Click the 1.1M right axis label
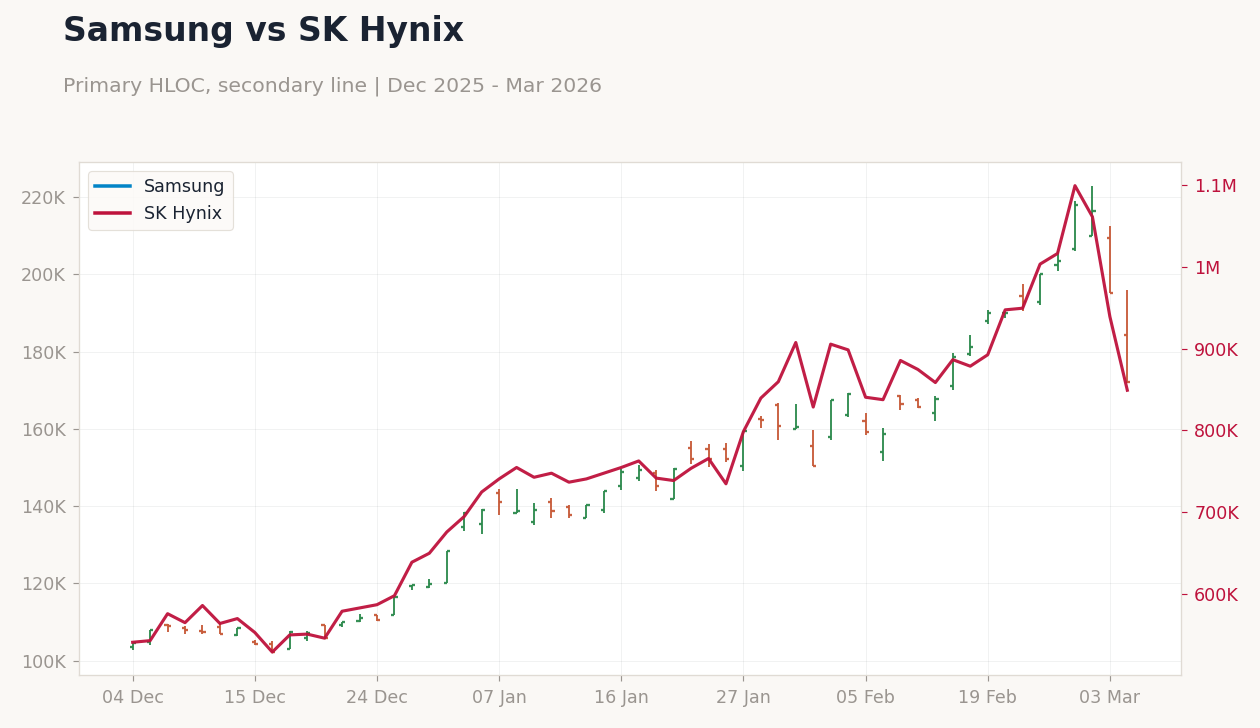1260x728 pixels. pos(1215,186)
